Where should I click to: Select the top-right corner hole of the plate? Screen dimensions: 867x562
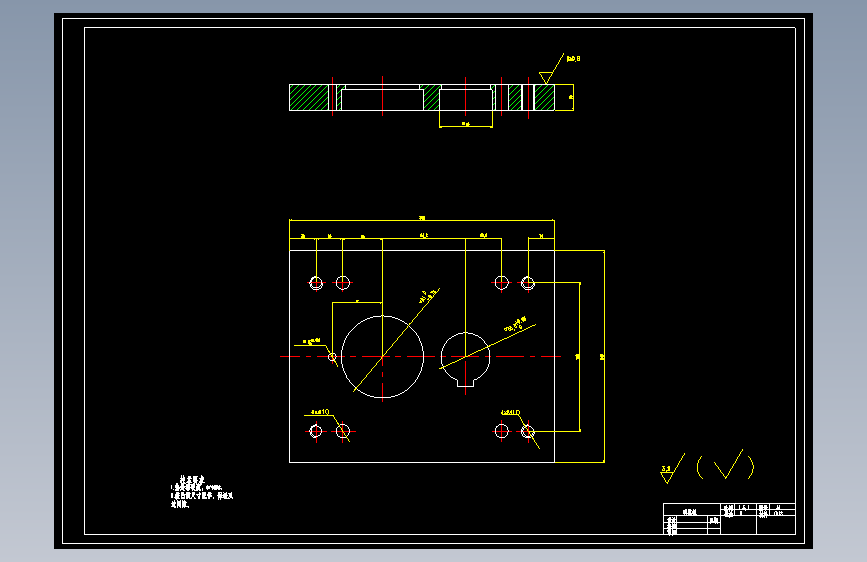click(x=528, y=283)
